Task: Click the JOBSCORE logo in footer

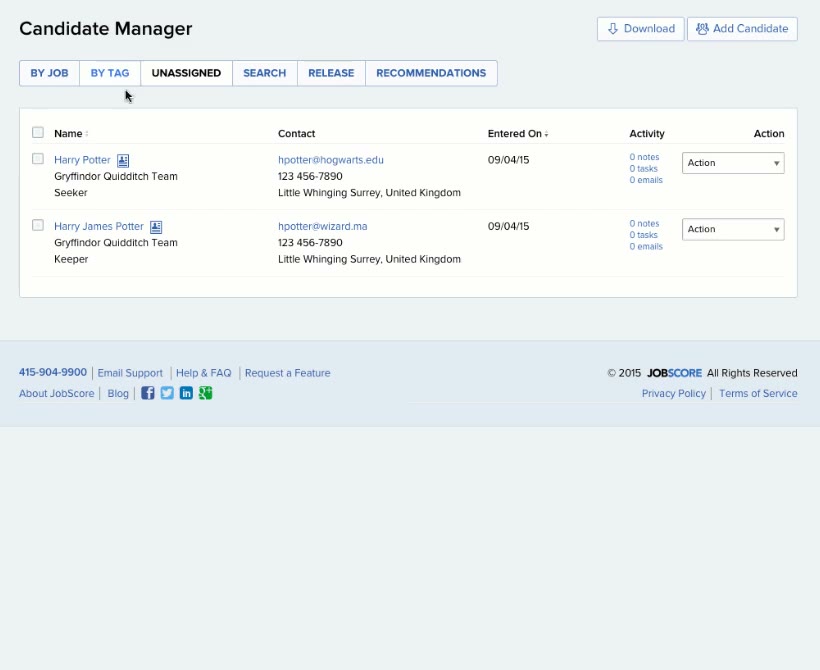Action: [x=674, y=373]
